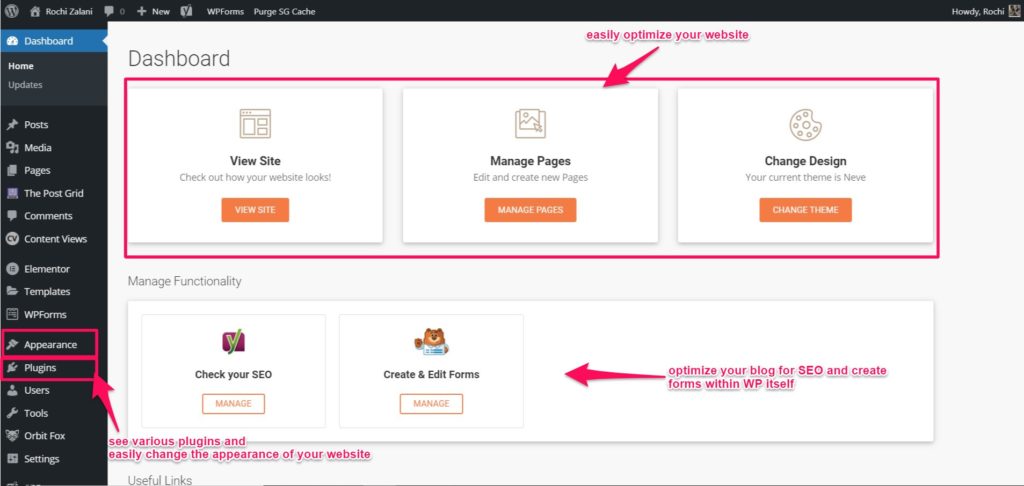Click the comments bubble icon in admin bar
1024x486 pixels.
pyautogui.click(x=109, y=10)
